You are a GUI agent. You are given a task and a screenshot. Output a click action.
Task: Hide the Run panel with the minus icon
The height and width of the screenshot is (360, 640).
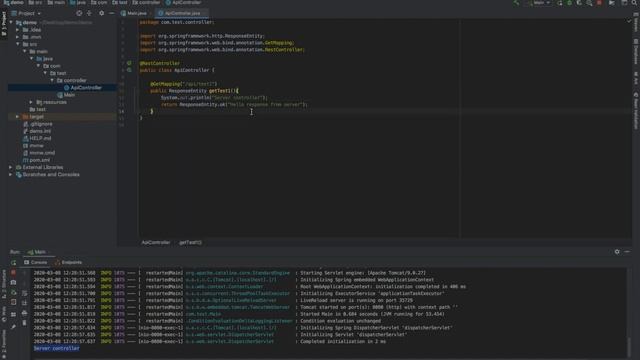627,252
